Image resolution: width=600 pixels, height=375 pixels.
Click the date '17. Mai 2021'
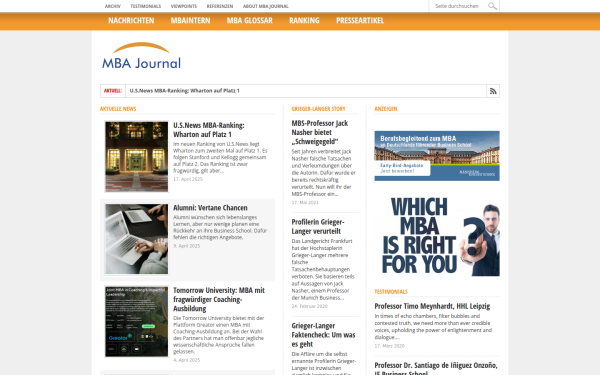[x=305, y=202]
